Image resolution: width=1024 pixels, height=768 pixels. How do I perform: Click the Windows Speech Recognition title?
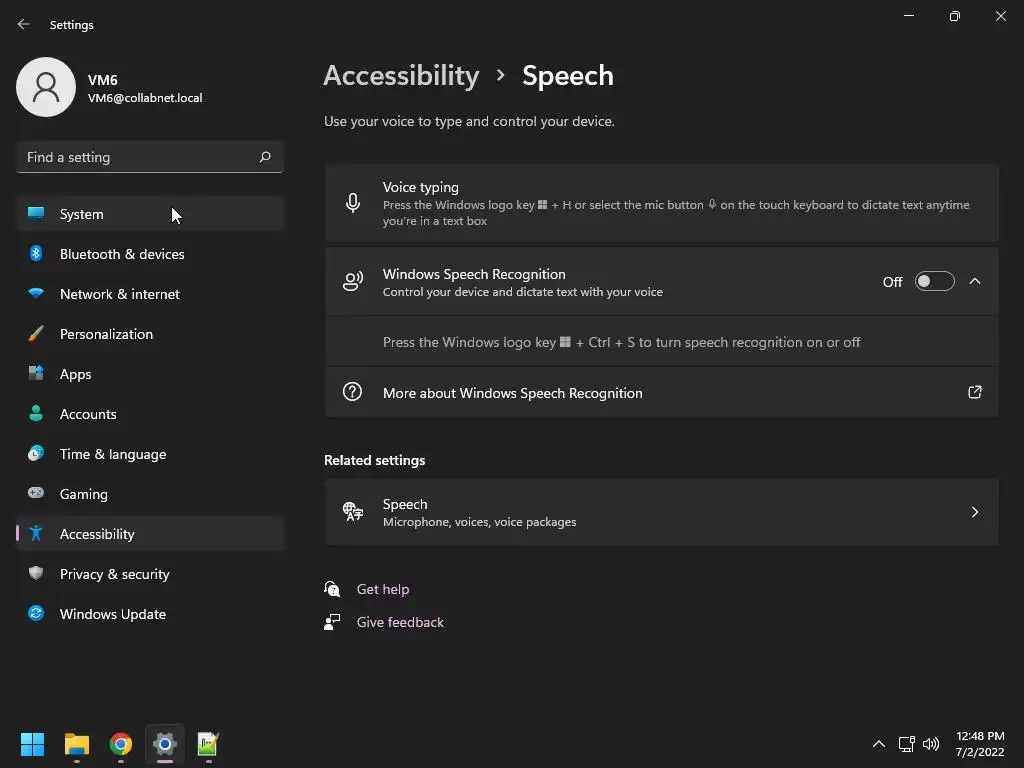pyautogui.click(x=474, y=274)
